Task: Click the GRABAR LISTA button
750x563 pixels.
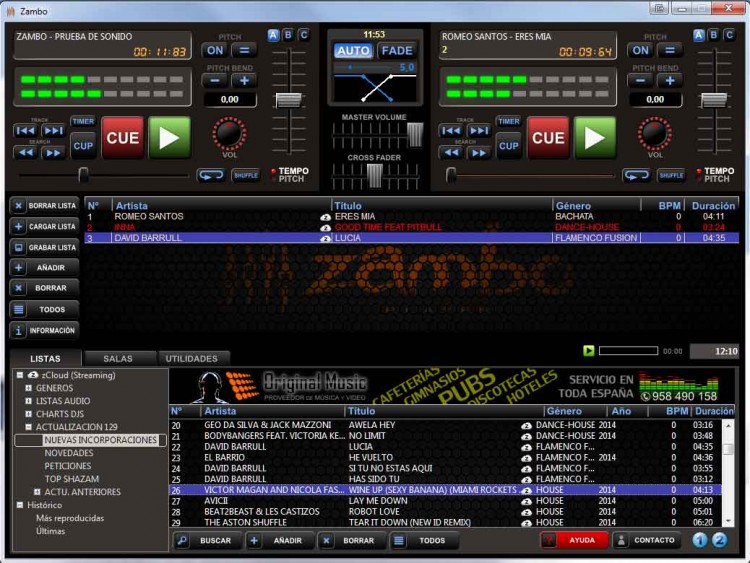Action: pos(44,247)
